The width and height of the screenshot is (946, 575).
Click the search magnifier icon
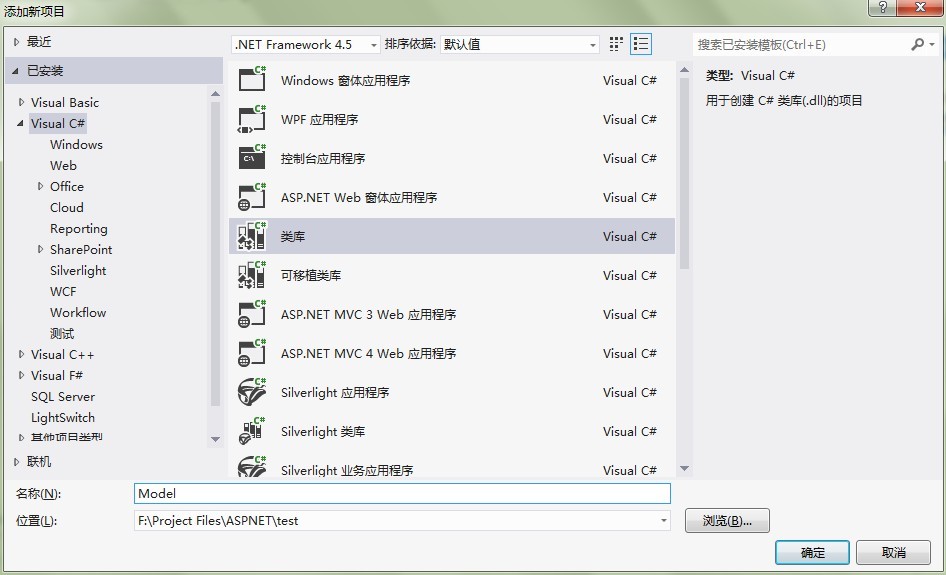click(918, 44)
